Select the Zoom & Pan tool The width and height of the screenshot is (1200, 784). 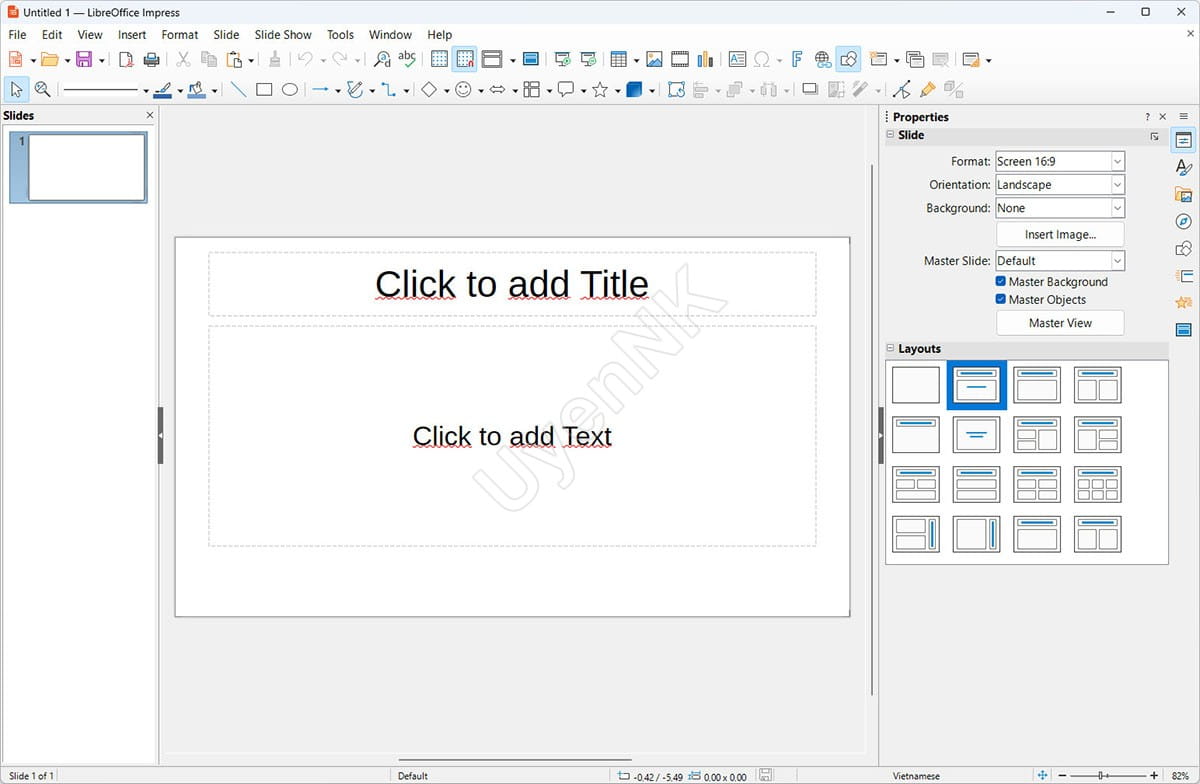(42, 89)
